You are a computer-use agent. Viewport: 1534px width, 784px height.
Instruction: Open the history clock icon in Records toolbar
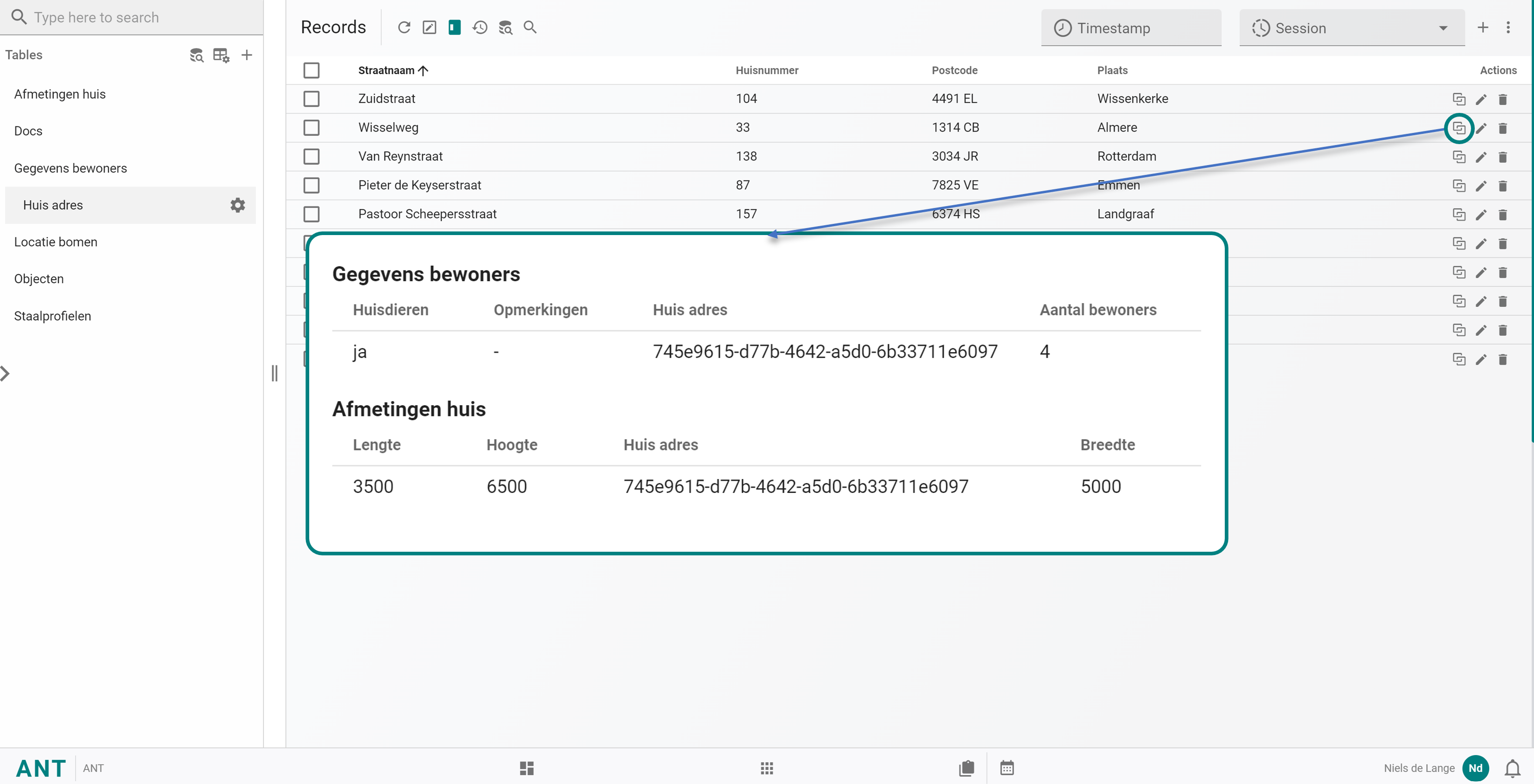(x=479, y=28)
